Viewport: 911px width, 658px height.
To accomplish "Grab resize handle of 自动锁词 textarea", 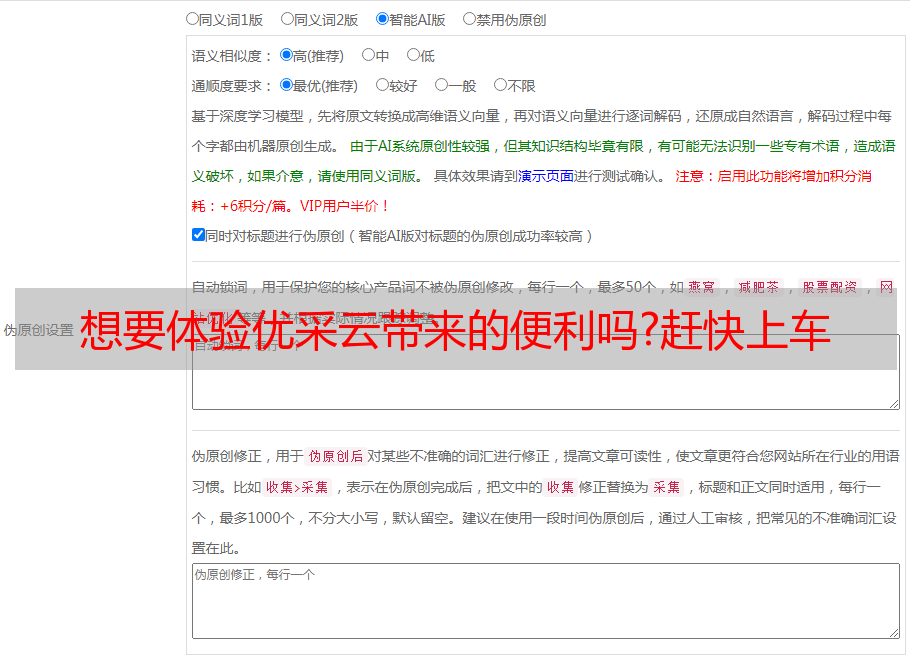I will [x=894, y=404].
